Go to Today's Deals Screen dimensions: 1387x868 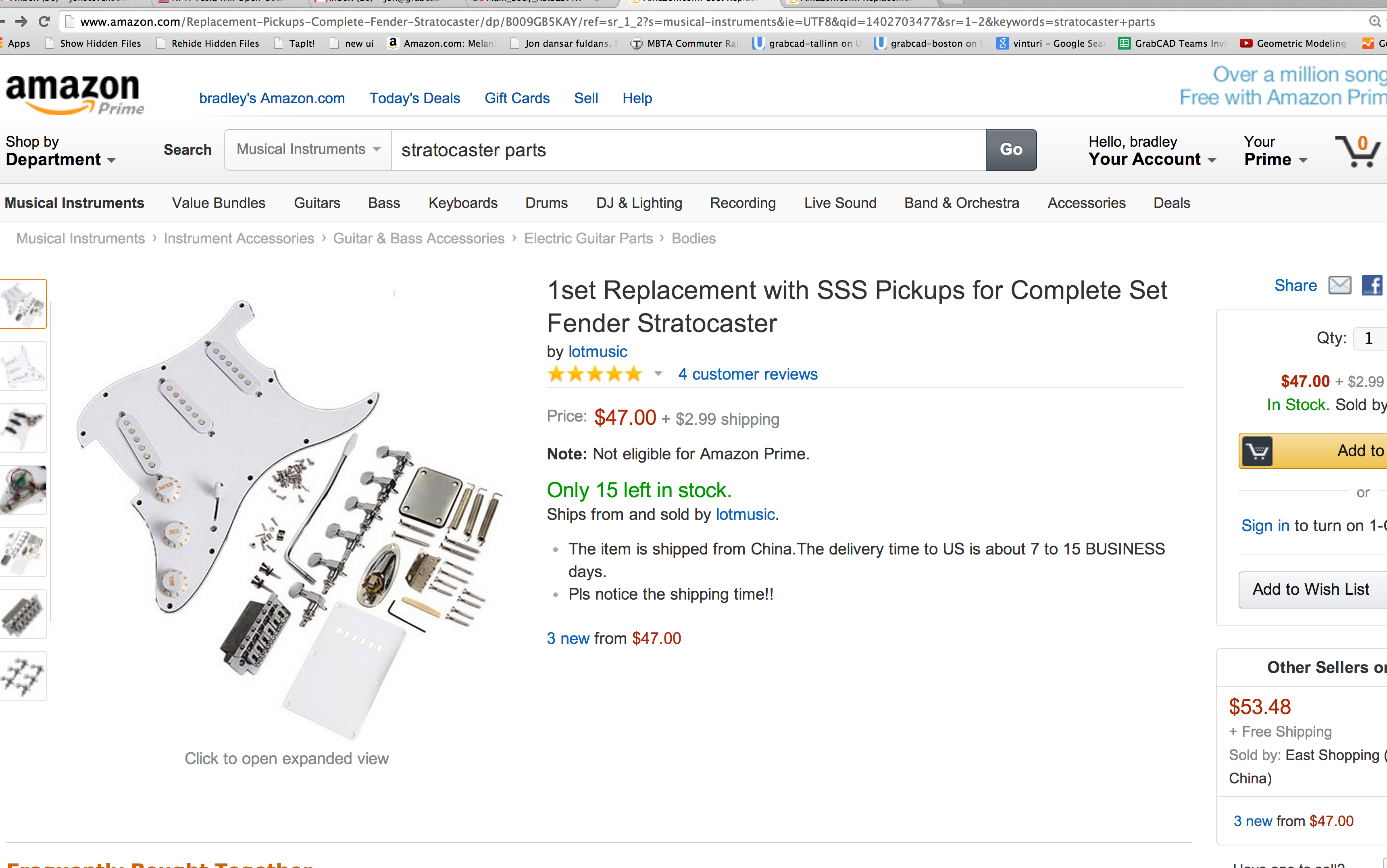coord(414,98)
